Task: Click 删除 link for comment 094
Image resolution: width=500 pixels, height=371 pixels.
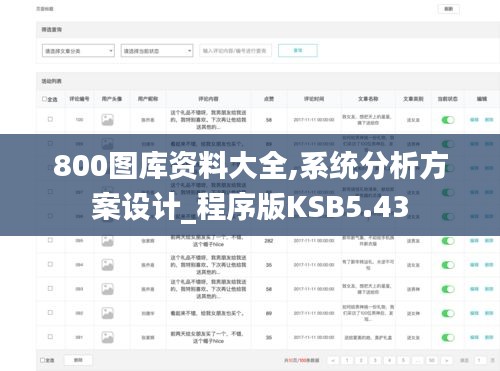Action: (489, 265)
